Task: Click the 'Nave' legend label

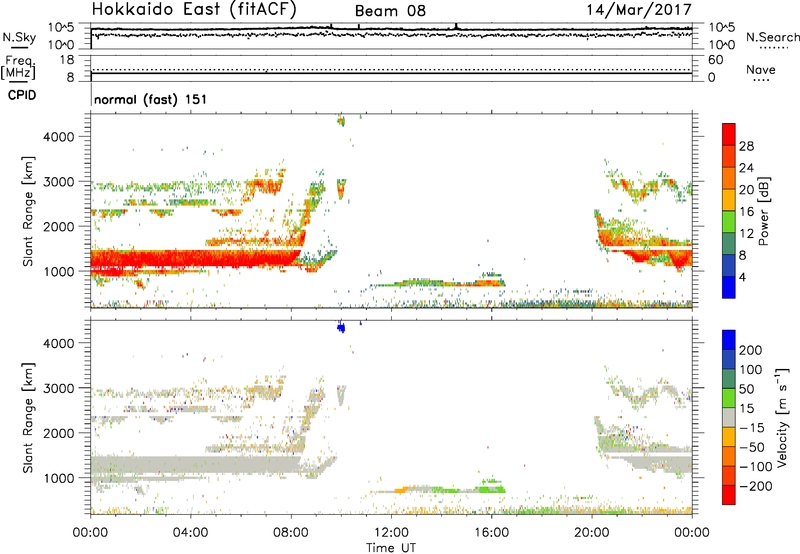Action: coord(761,69)
